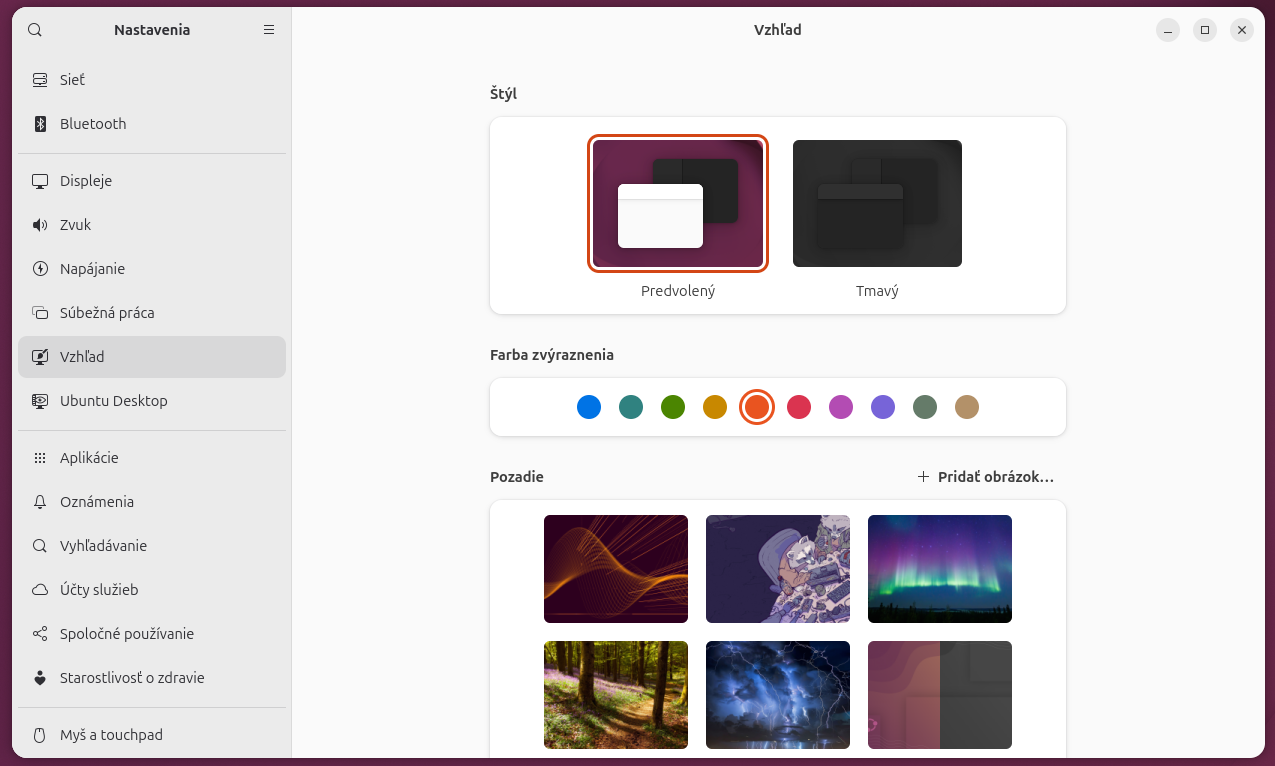1275x766 pixels.
Task: Open the Displeje panel
Action: (152, 181)
